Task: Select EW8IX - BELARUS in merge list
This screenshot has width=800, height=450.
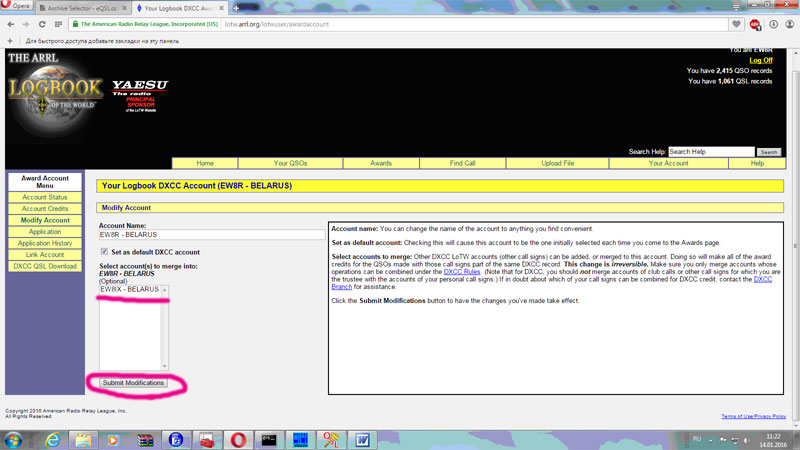Action: coord(129,289)
